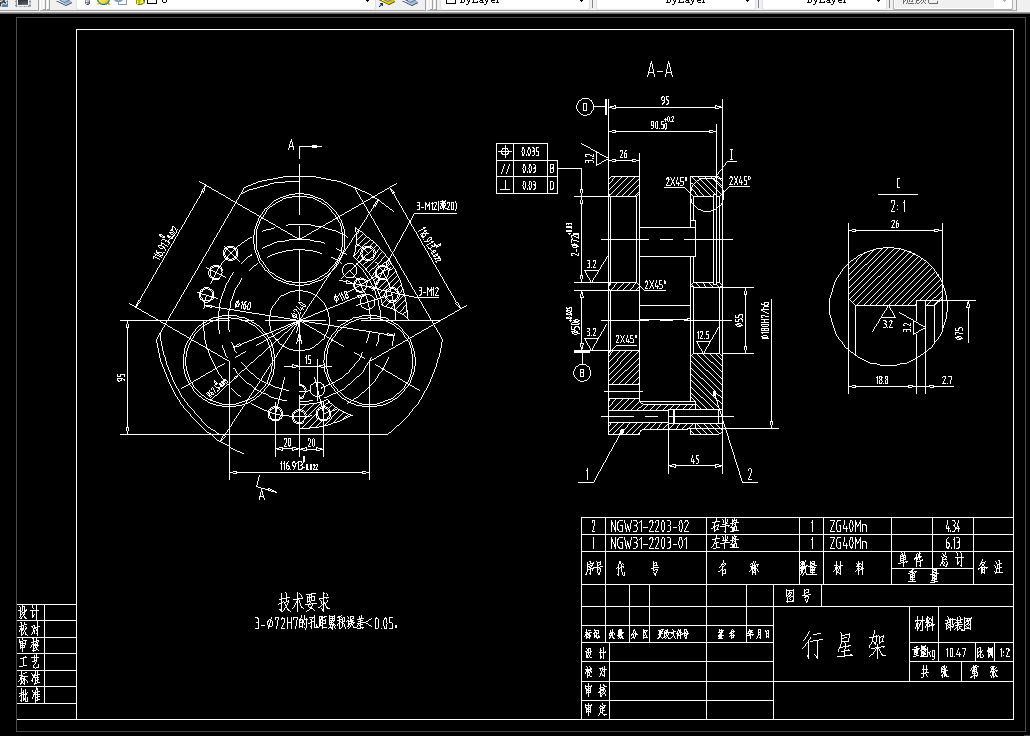Open the greyed plot style dropdown
The width and height of the screenshot is (1030, 736).
(x=951, y=3)
